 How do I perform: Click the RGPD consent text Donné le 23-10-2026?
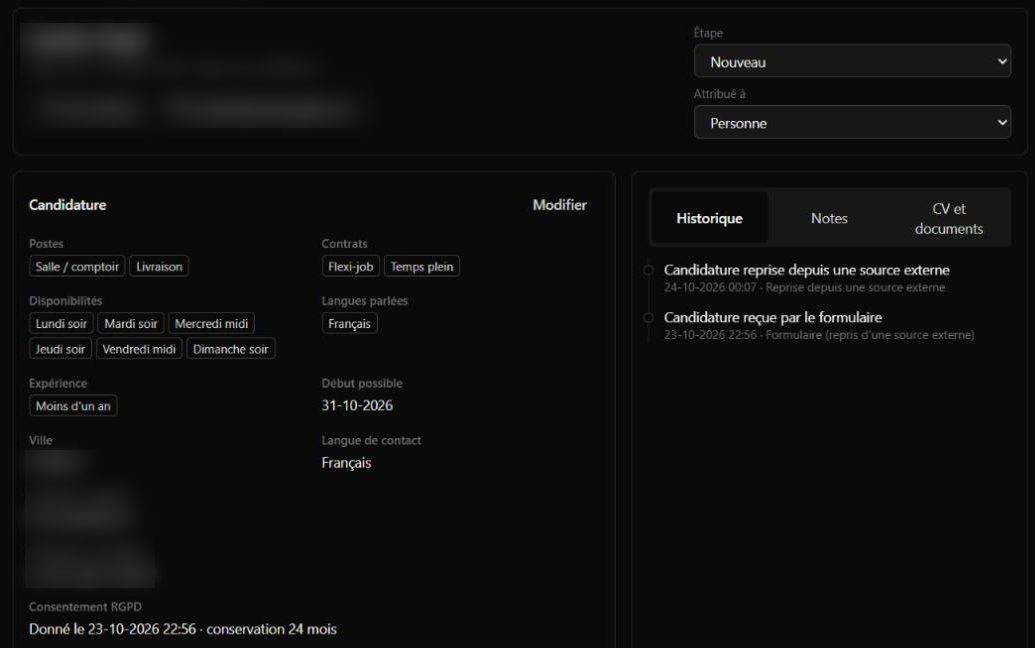[182, 629]
